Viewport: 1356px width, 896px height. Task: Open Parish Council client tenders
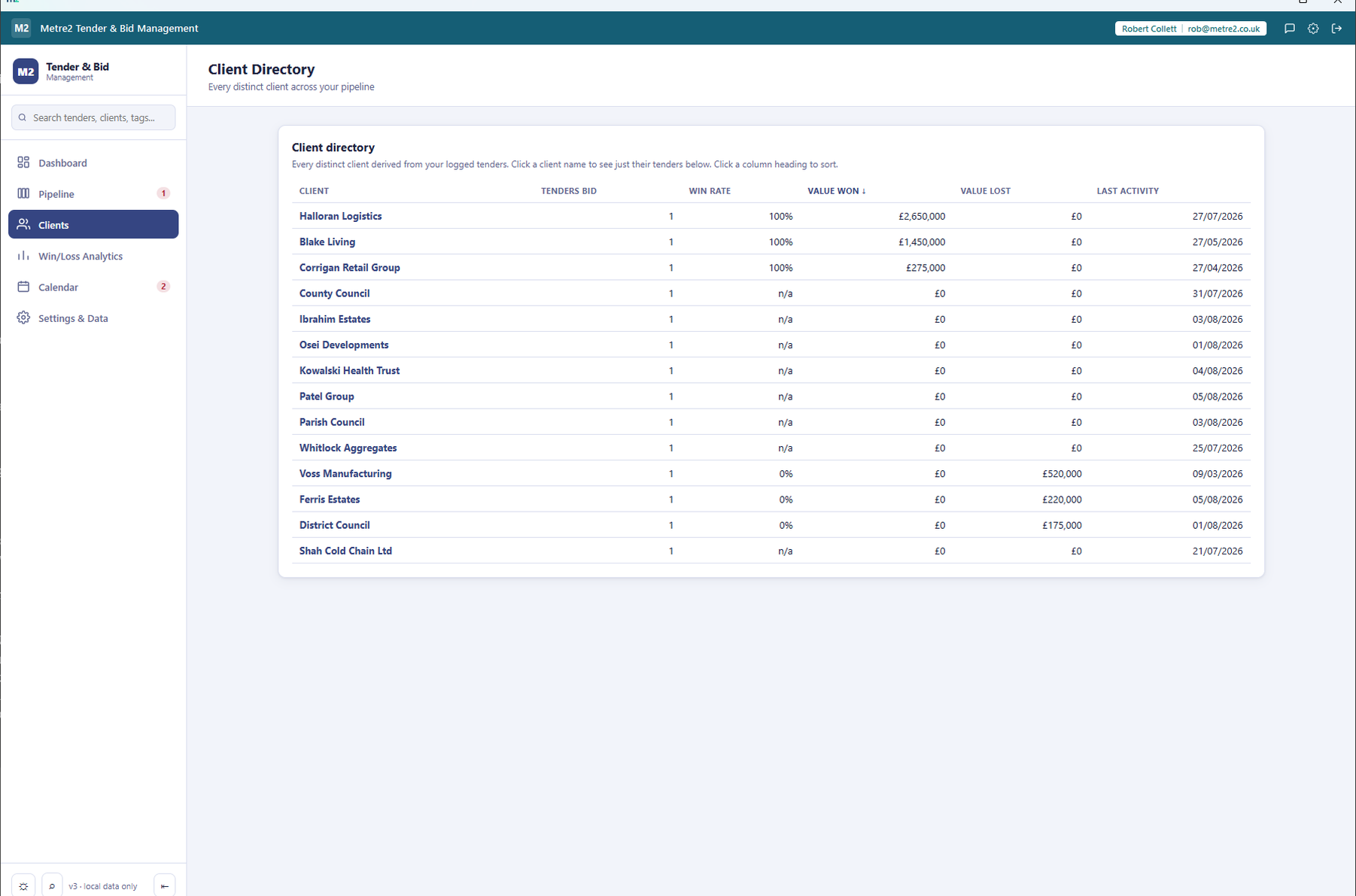[332, 422]
